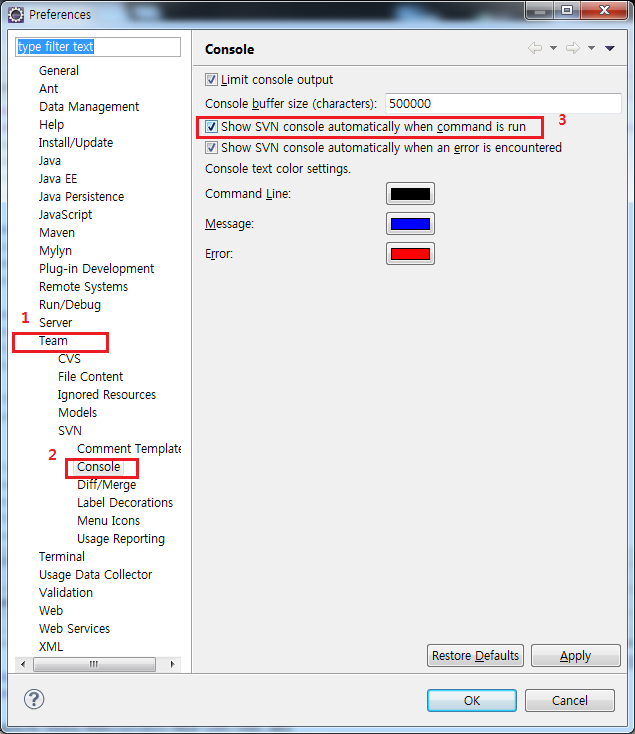
Task: Change the Error color swatch
Action: [410, 254]
